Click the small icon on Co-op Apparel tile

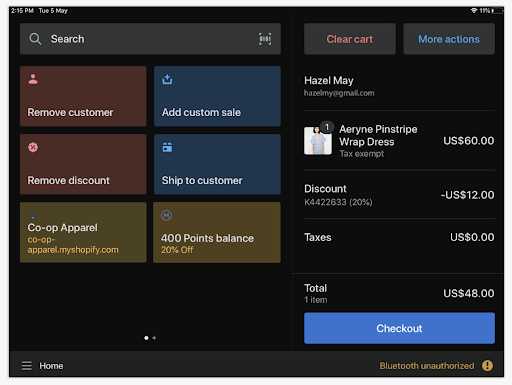click(33, 216)
